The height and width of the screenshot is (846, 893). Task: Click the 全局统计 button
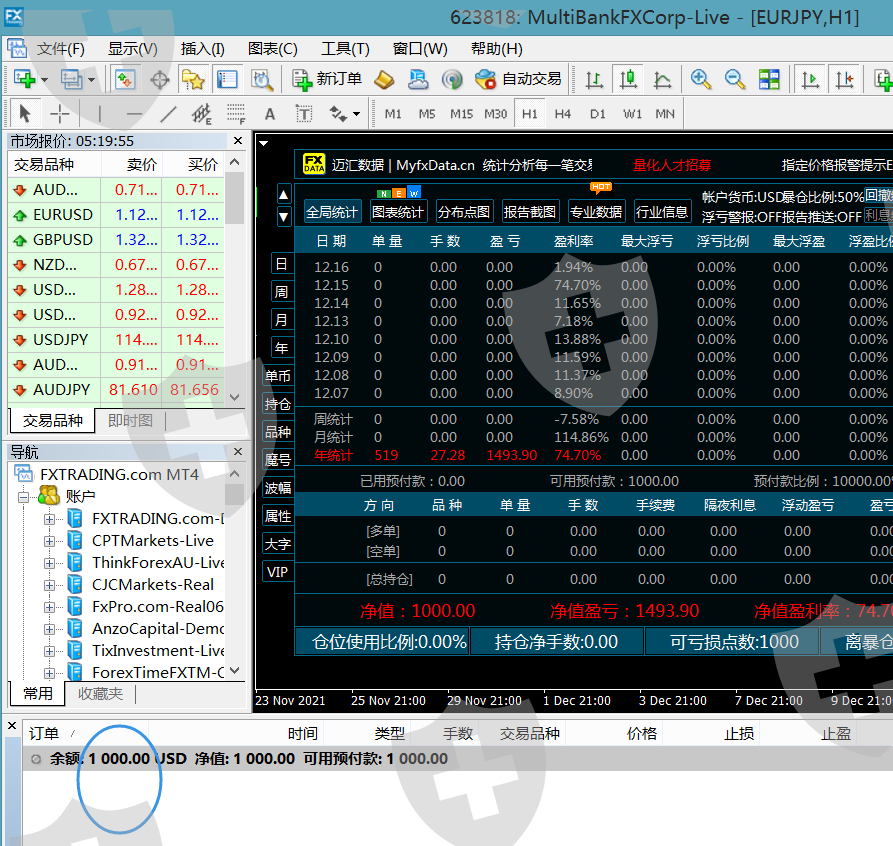[x=332, y=212]
